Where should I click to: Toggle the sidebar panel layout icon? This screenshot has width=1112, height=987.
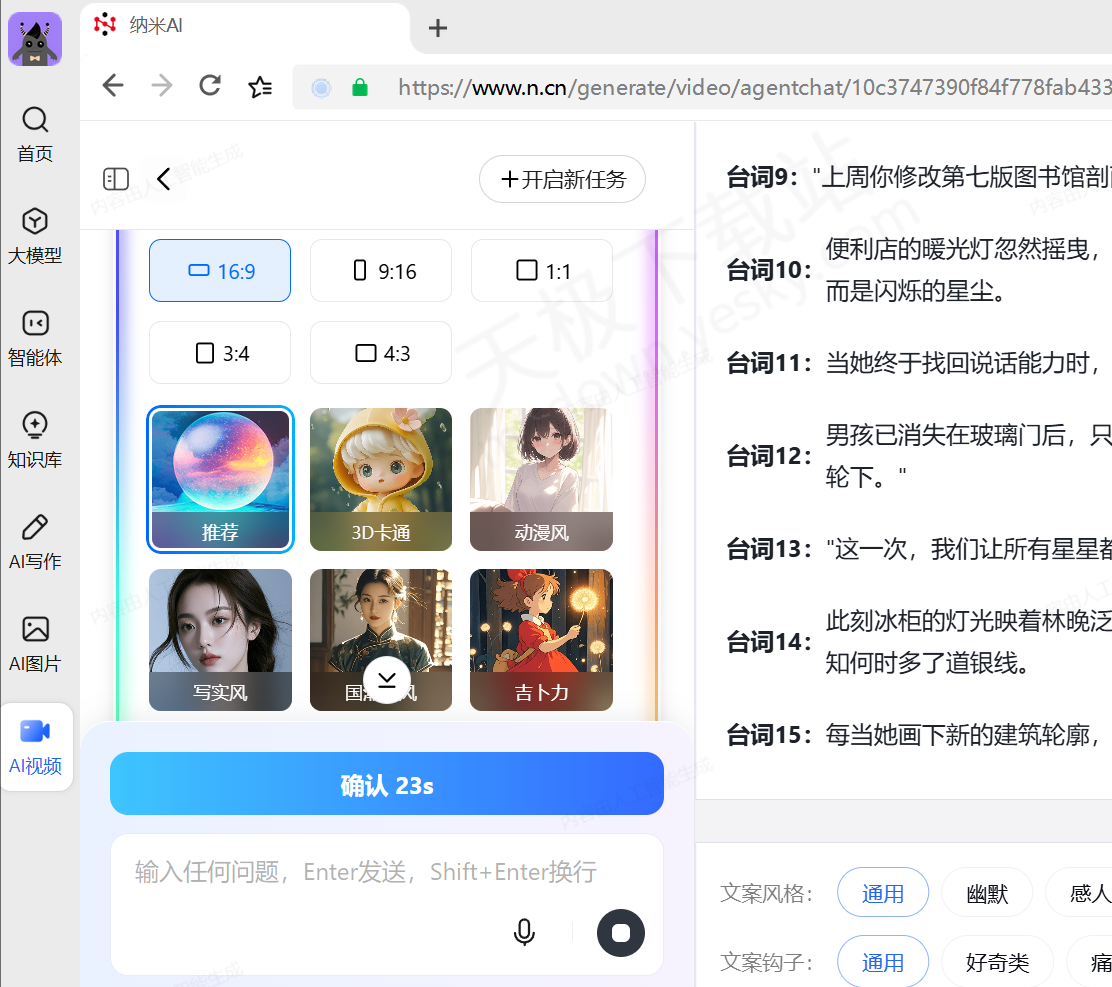pos(116,179)
